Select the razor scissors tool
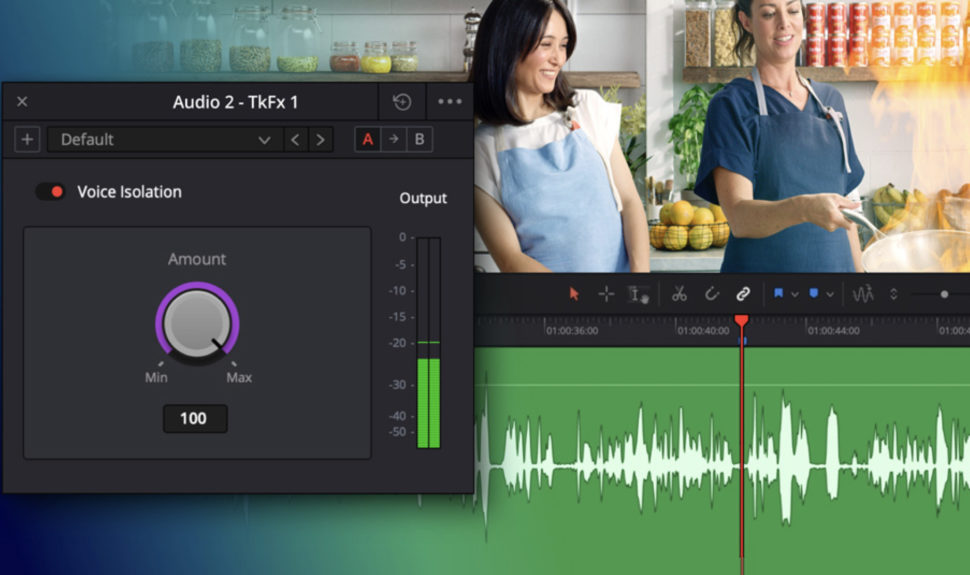Screen dimensions: 970x575 click(x=679, y=294)
